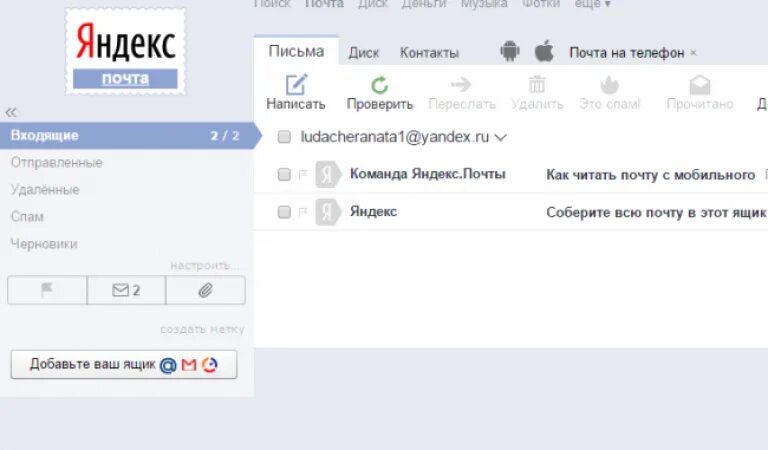Click the Проверить refresh icon

coord(380,85)
